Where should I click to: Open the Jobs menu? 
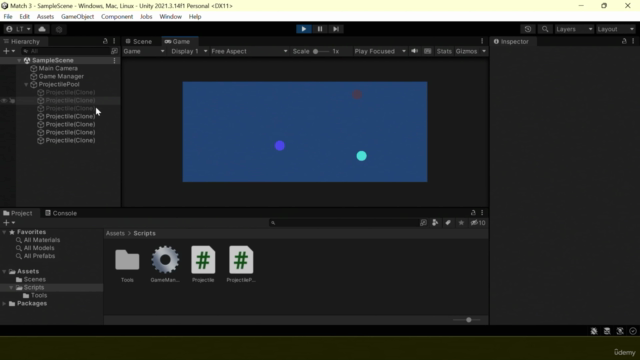point(146,16)
